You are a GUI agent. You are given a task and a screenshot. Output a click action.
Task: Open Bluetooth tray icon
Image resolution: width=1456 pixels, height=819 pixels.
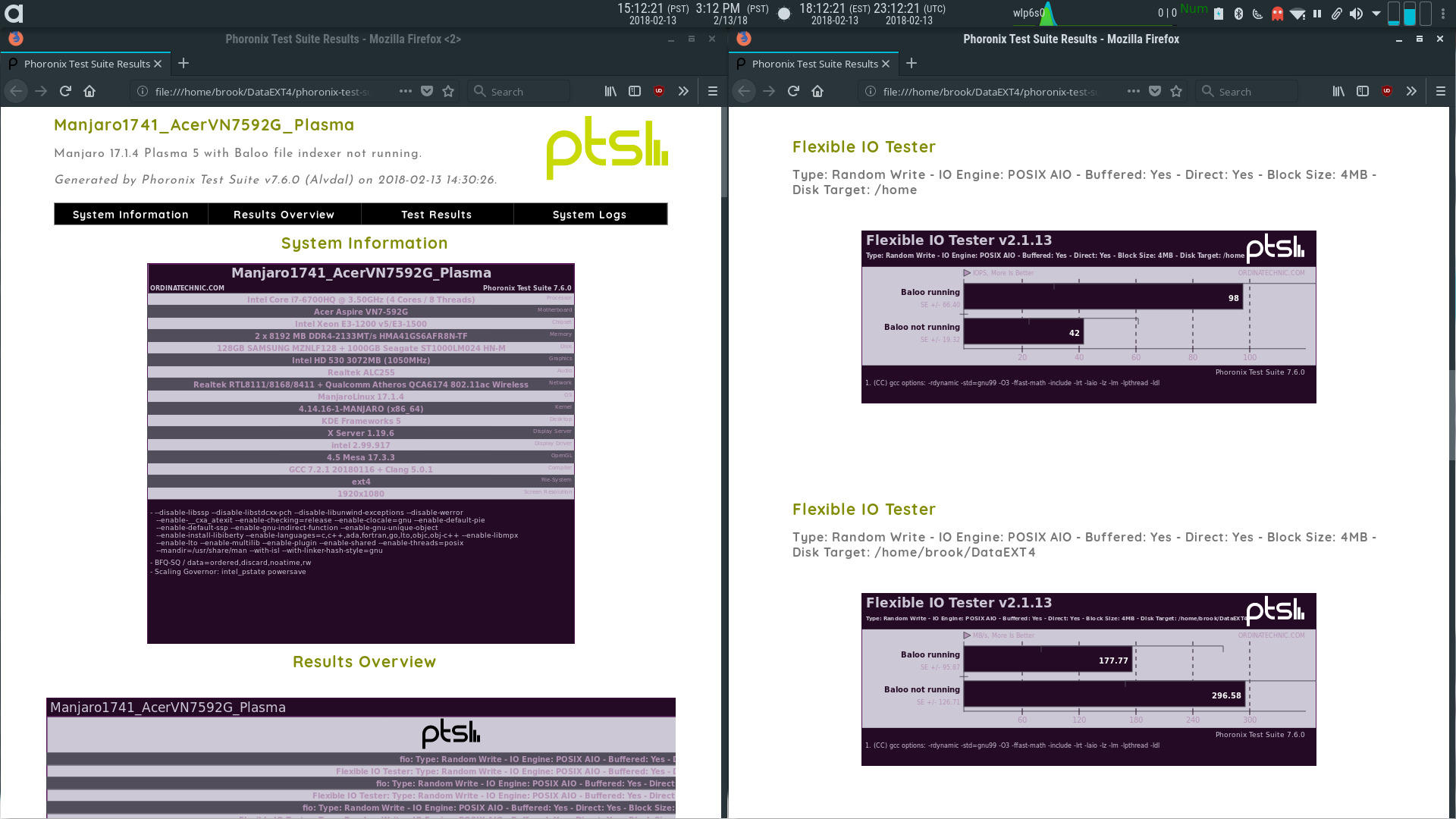[1238, 13]
